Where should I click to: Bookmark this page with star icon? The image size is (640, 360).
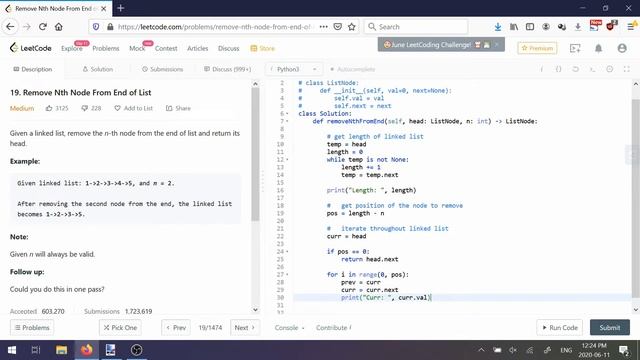[x=351, y=27]
